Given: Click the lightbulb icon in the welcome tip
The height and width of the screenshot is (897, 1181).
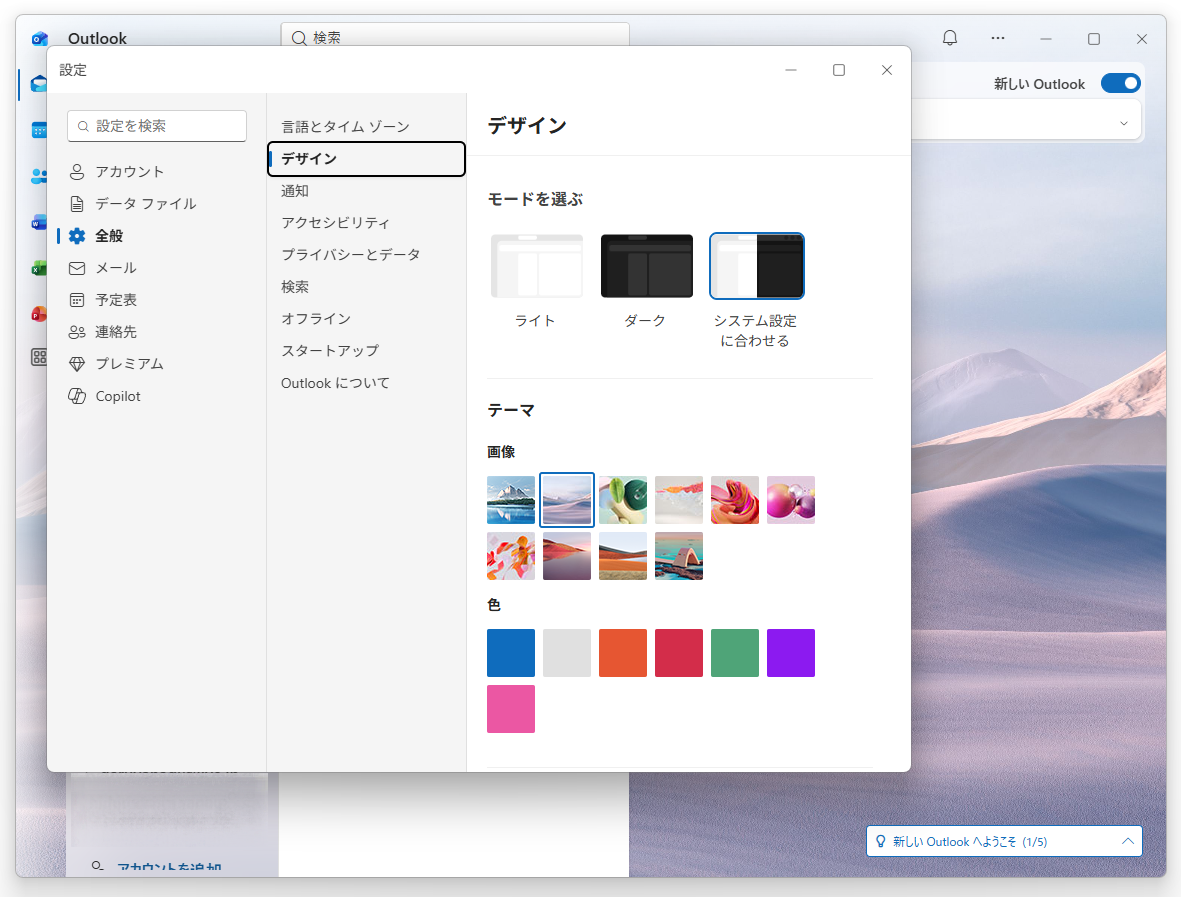Looking at the screenshot, I should 880,841.
